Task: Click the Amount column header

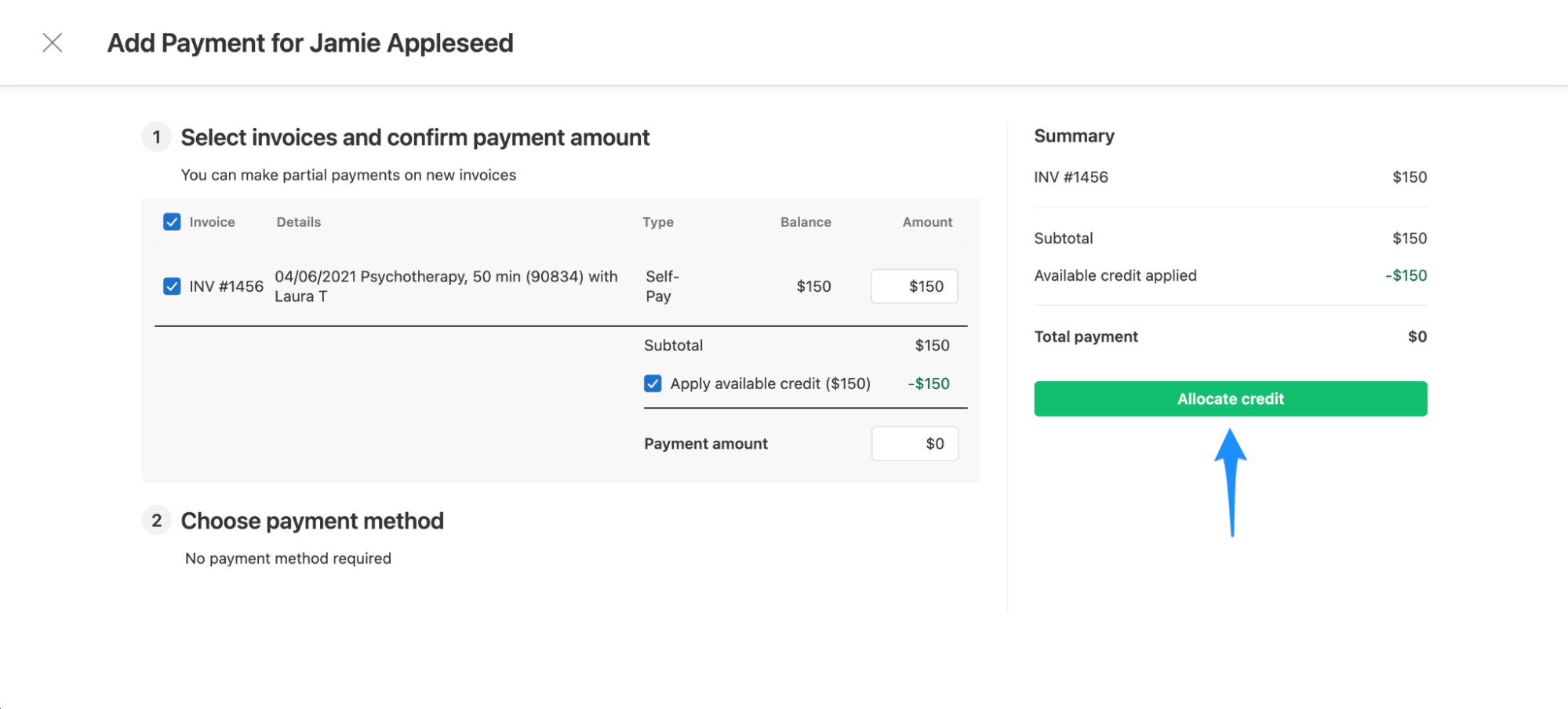Action: (x=927, y=222)
